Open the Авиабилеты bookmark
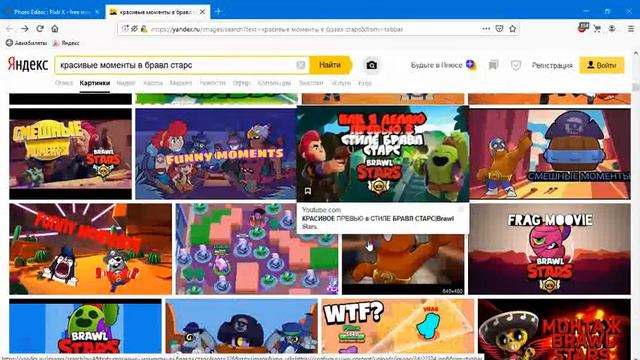 tap(26, 43)
